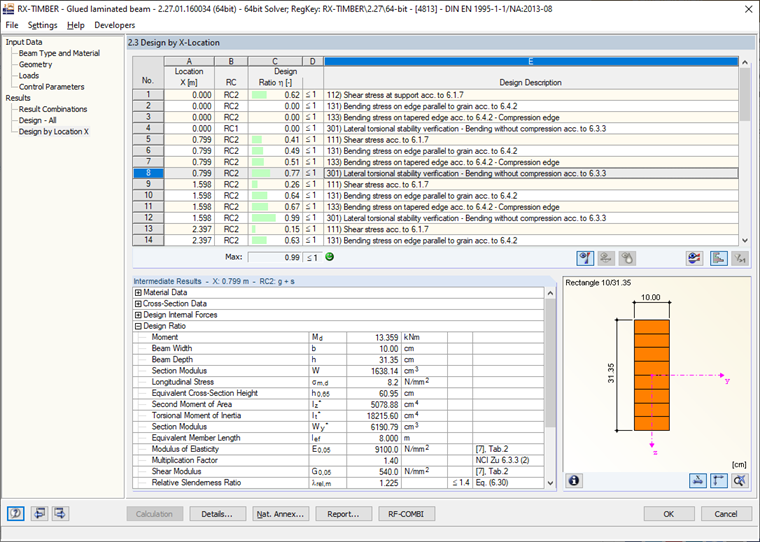The image size is (760, 542).
Task: Click the cross-section info icon
Action: (x=574, y=480)
